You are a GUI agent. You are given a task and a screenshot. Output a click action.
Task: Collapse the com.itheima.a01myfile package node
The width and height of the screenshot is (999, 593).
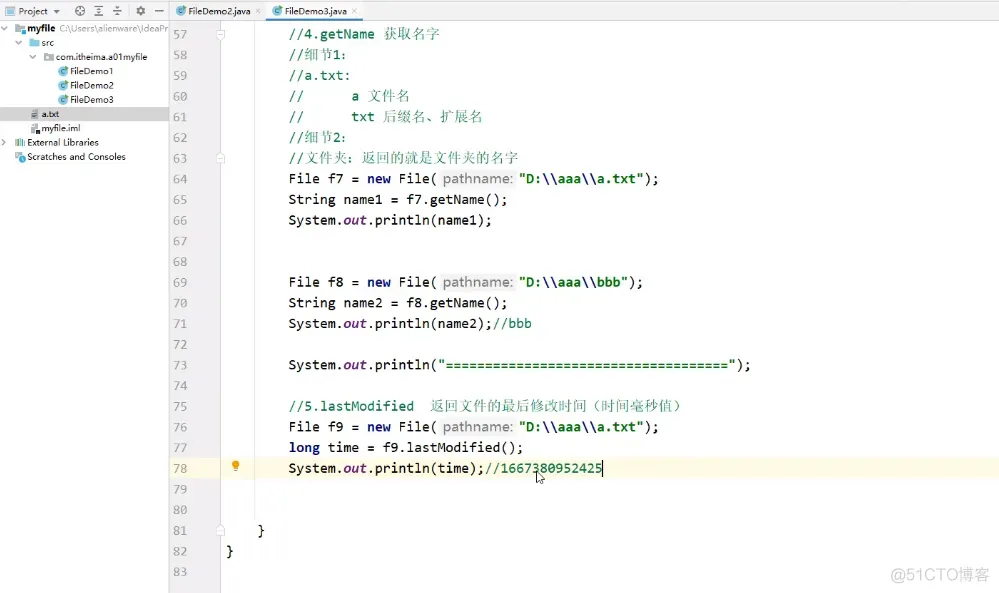pyautogui.click(x=32, y=57)
